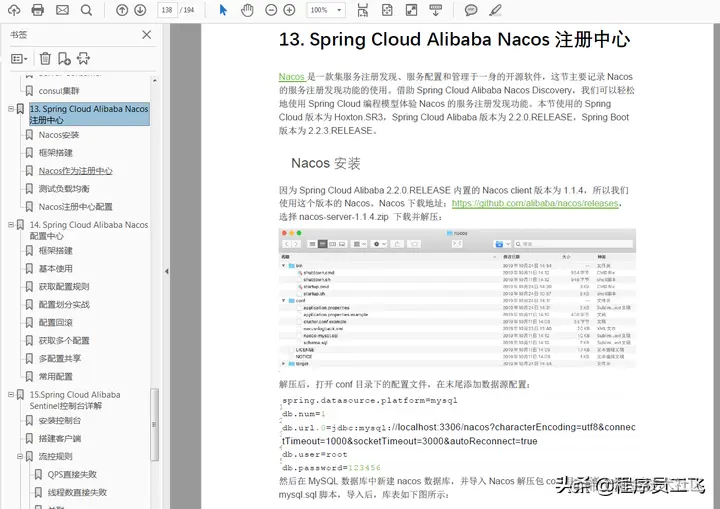
Task: Click the zoom out minus button
Action: click(271, 10)
